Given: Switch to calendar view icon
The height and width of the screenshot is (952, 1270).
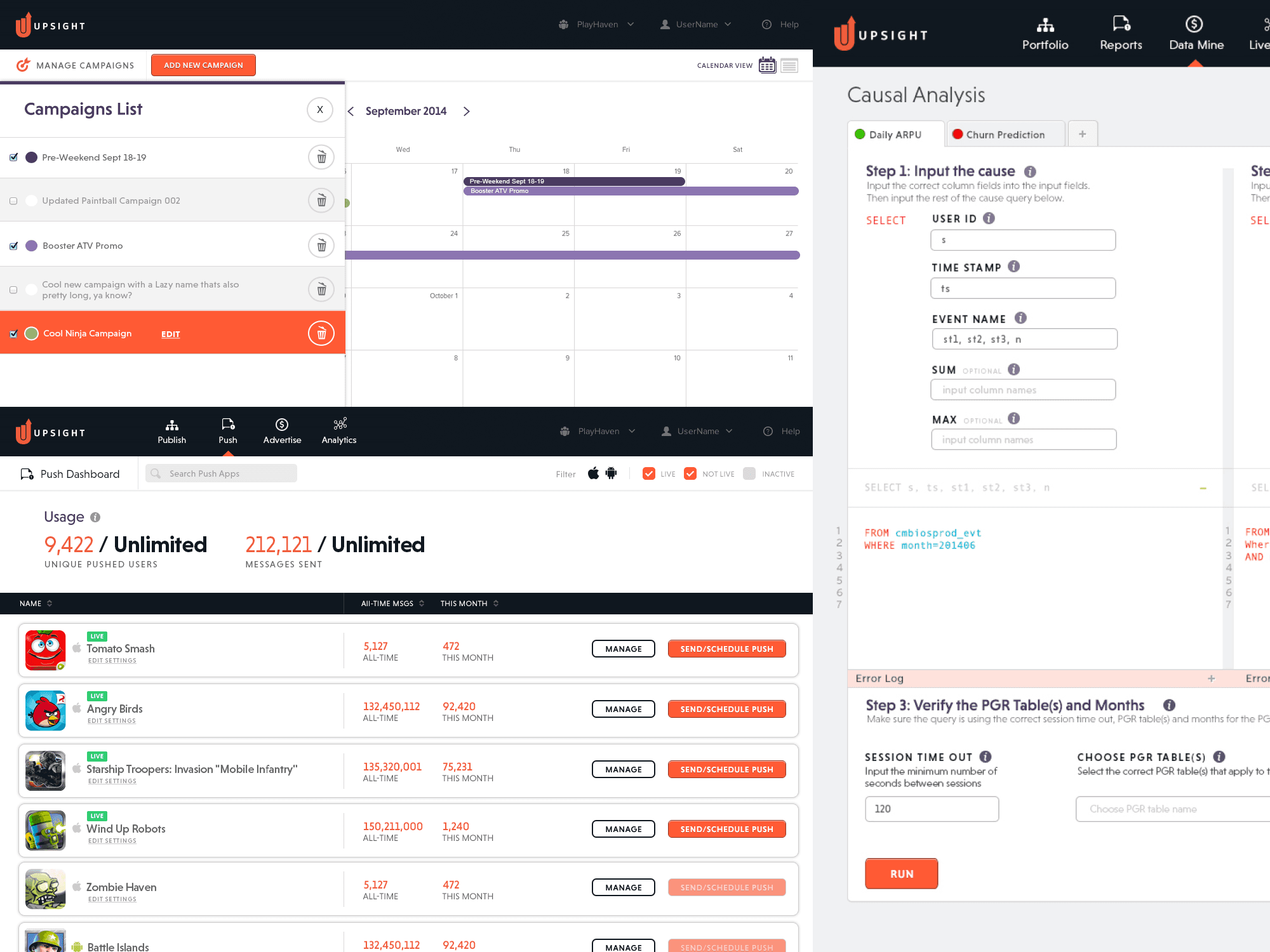Looking at the screenshot, I should click(x=767, y=65).
